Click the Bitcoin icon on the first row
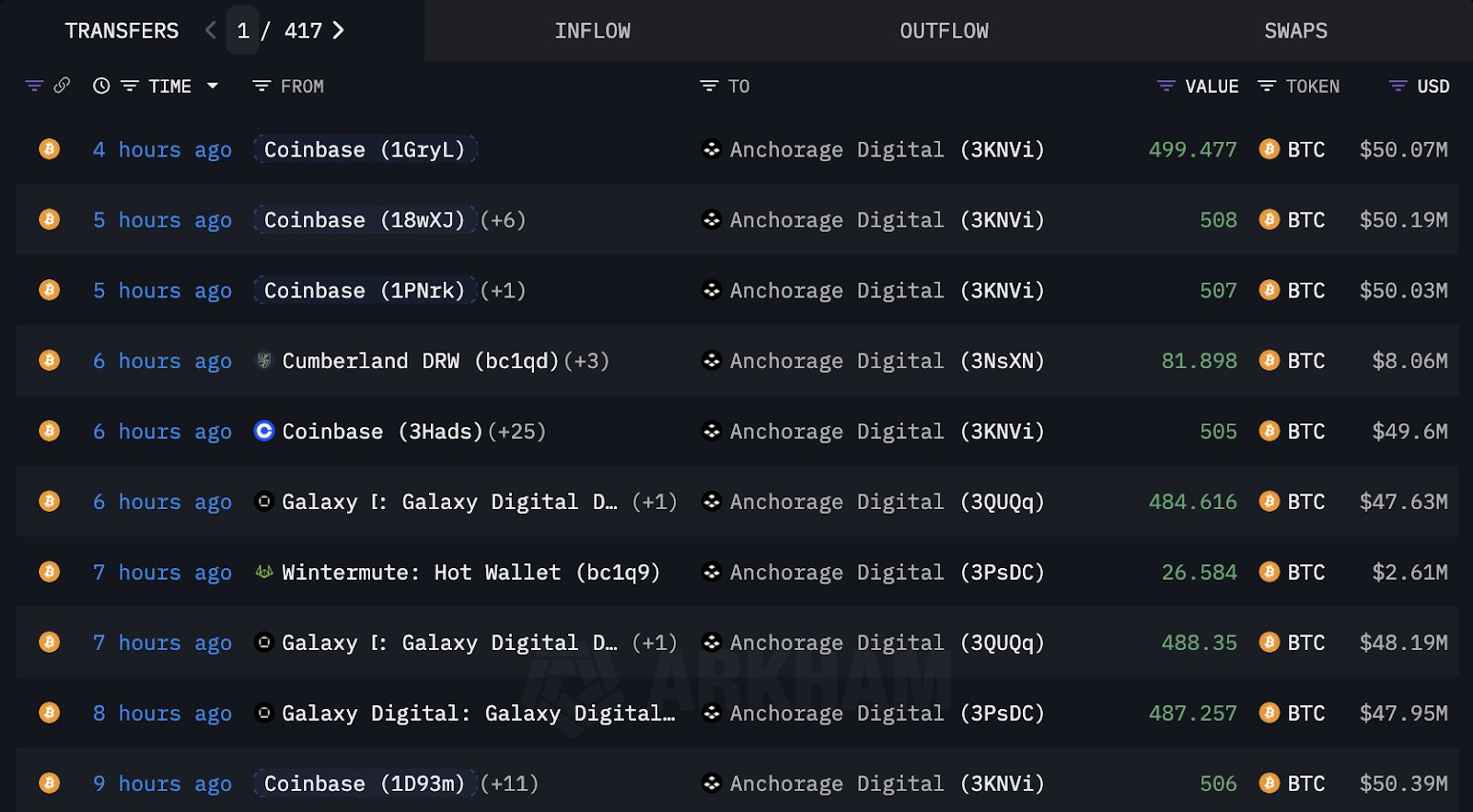Screen dimensions: 1473x812 50,149
